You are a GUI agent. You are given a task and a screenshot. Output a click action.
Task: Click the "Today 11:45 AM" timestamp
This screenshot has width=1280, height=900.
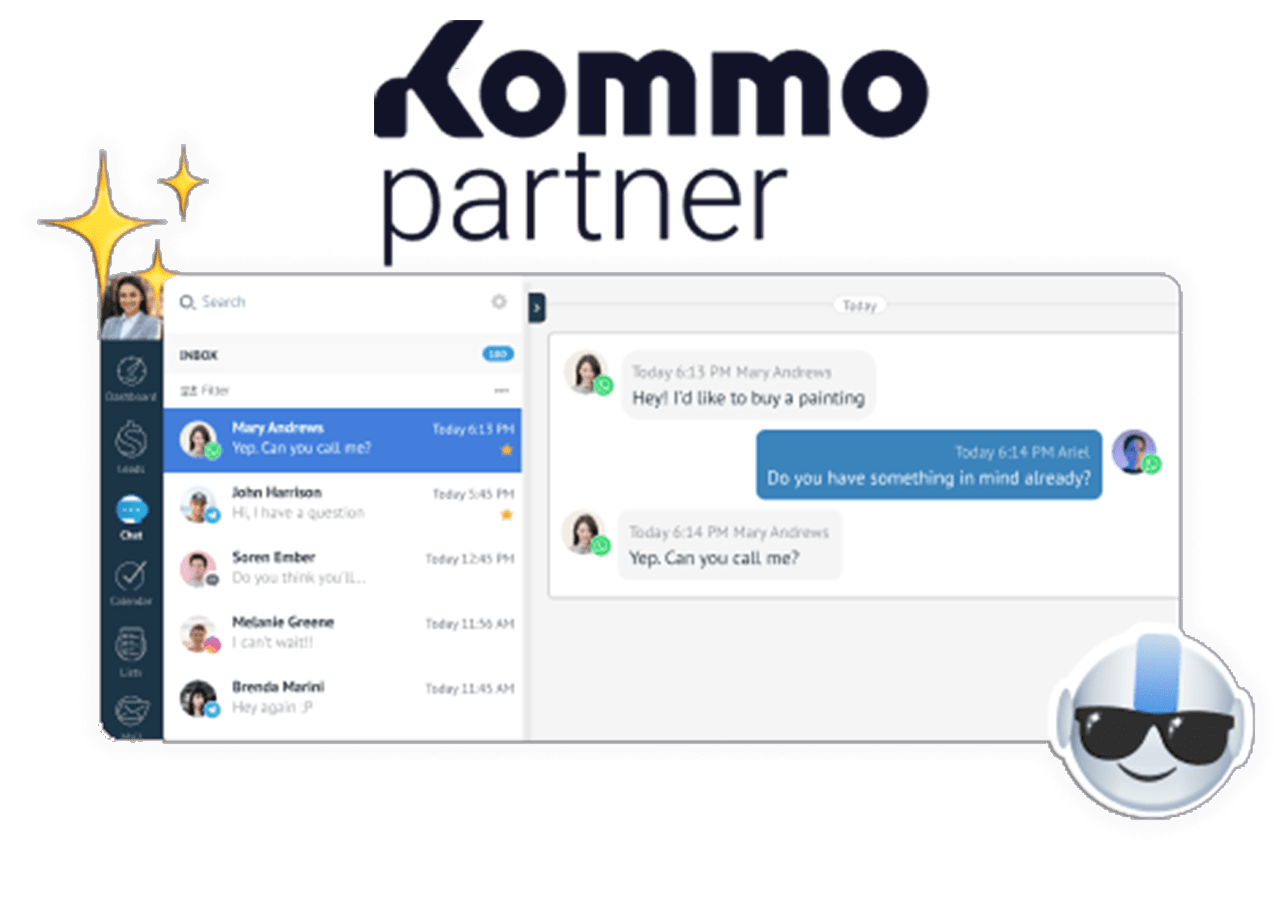[470, 689]
